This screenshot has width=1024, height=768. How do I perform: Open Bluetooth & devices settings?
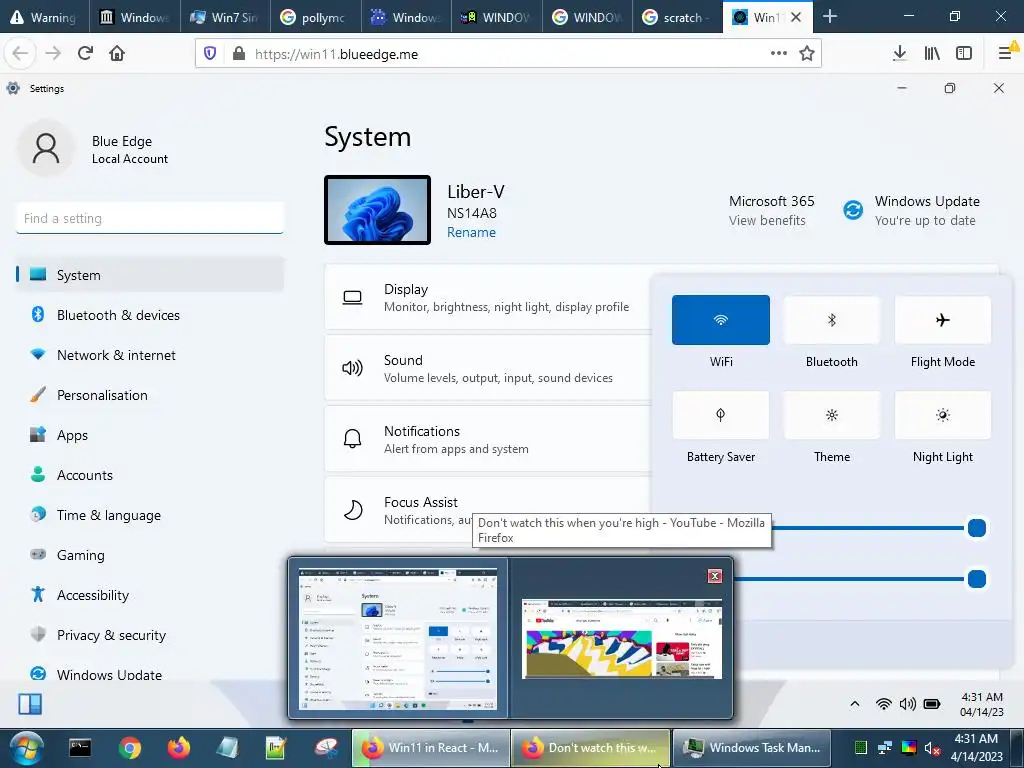coord(150,315)
